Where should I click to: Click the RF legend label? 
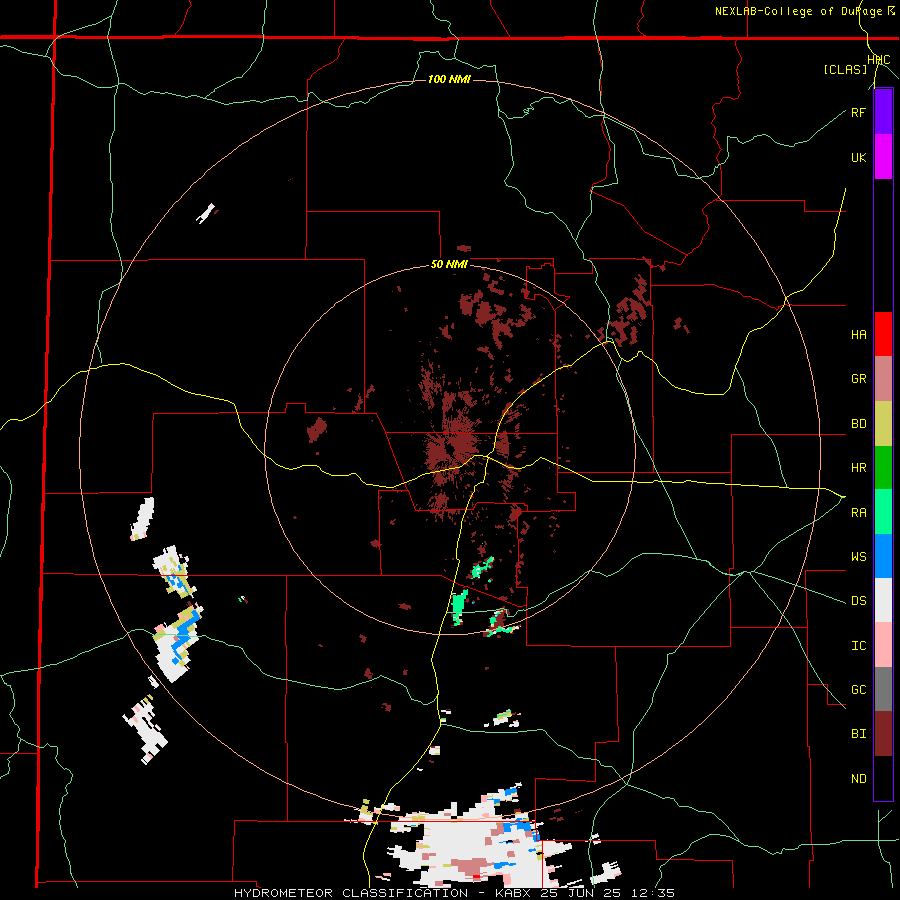tap(858, 112)
